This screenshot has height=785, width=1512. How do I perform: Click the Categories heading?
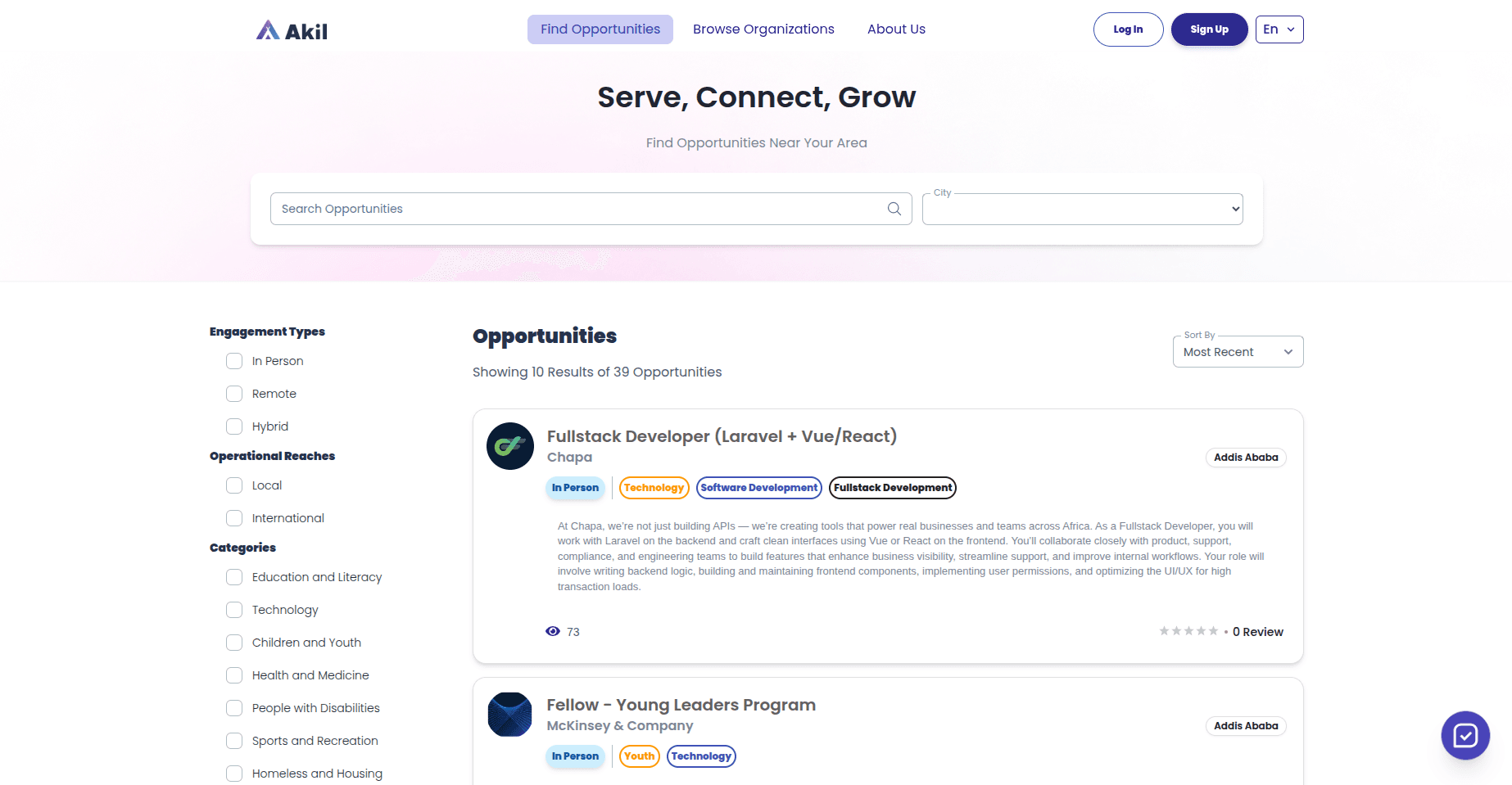pyautogui.click(x=242, y=548)
